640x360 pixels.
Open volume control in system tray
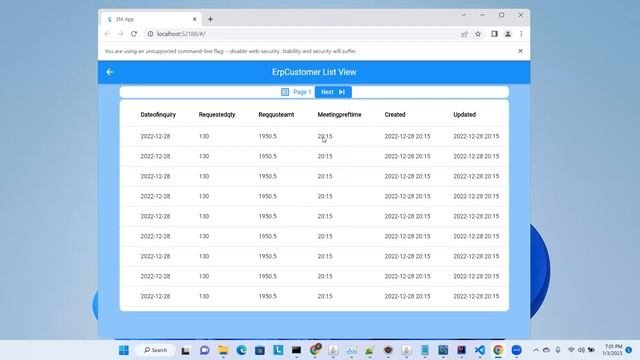pos(581,350)
